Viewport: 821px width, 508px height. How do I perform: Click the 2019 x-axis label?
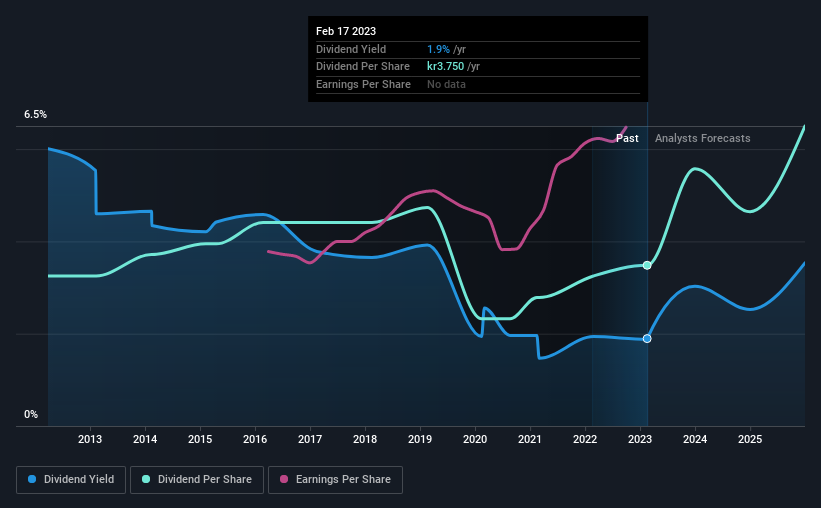[420, 439]
